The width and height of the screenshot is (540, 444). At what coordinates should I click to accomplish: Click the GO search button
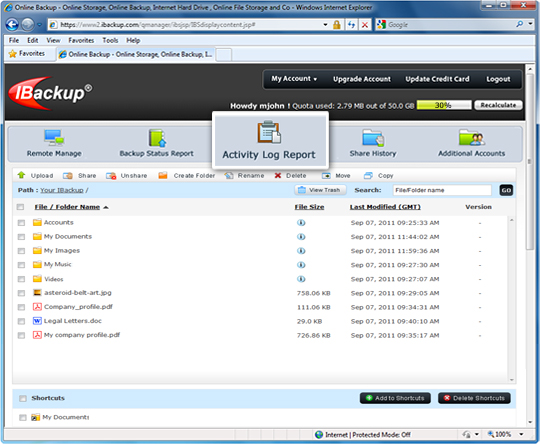(506, 190)
